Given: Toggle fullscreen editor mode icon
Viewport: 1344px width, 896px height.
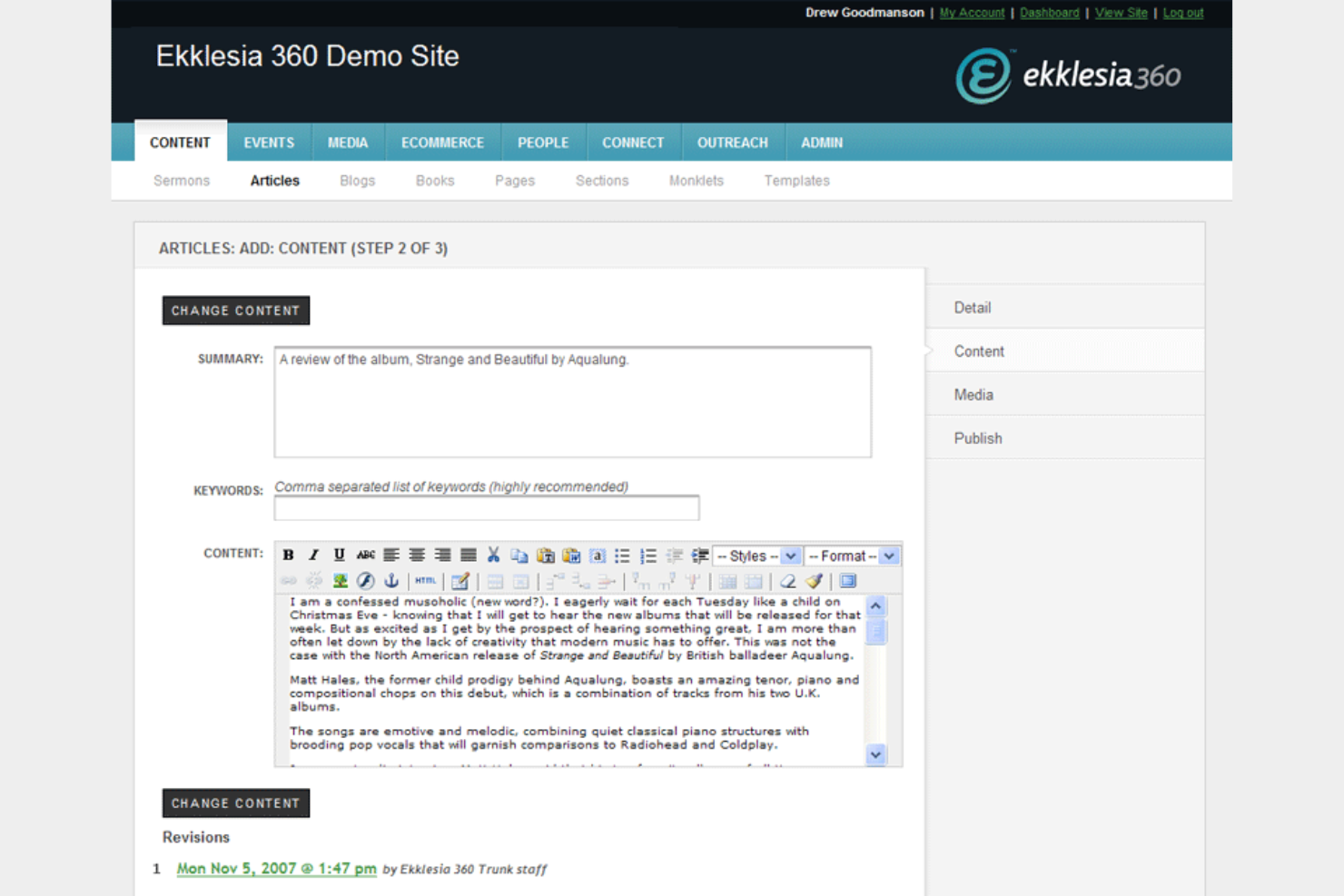Looking at the screenshot, I should click(847, 581).
